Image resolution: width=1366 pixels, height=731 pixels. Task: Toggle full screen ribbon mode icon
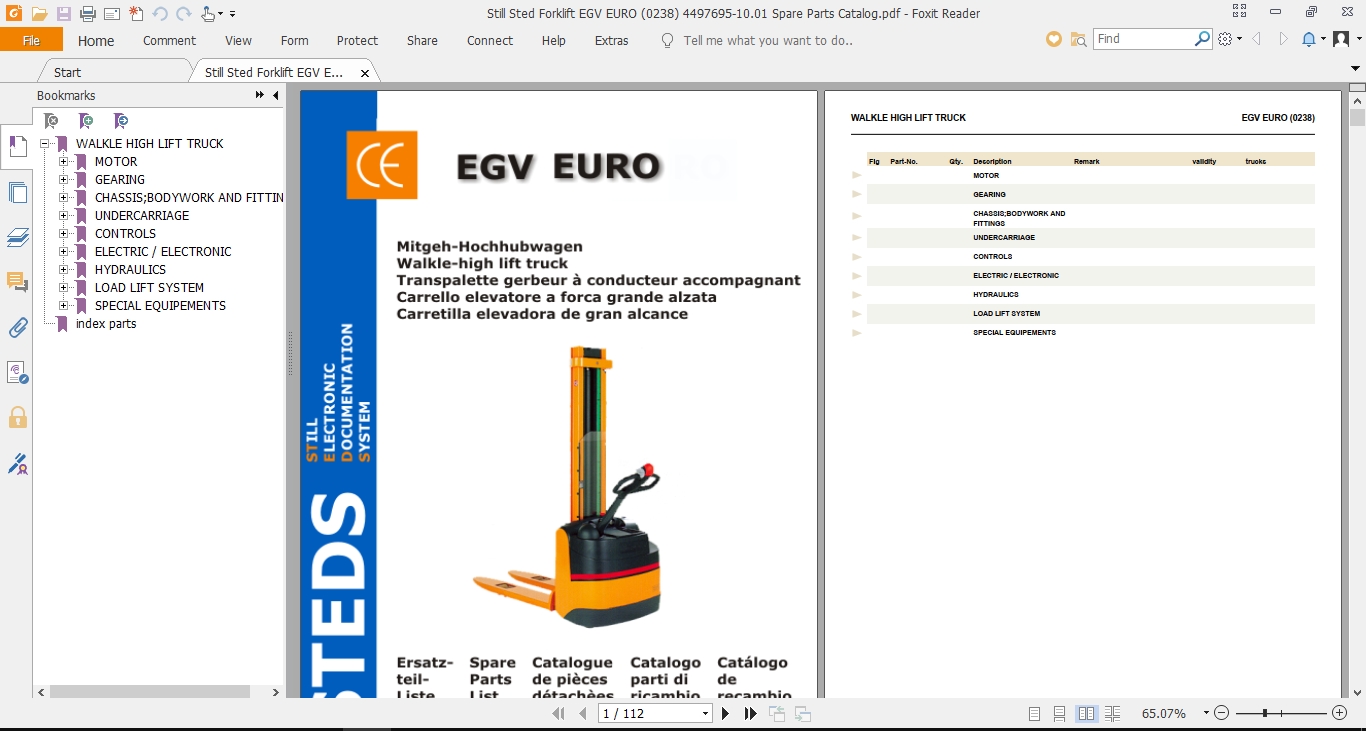[x=1240, y=12]
